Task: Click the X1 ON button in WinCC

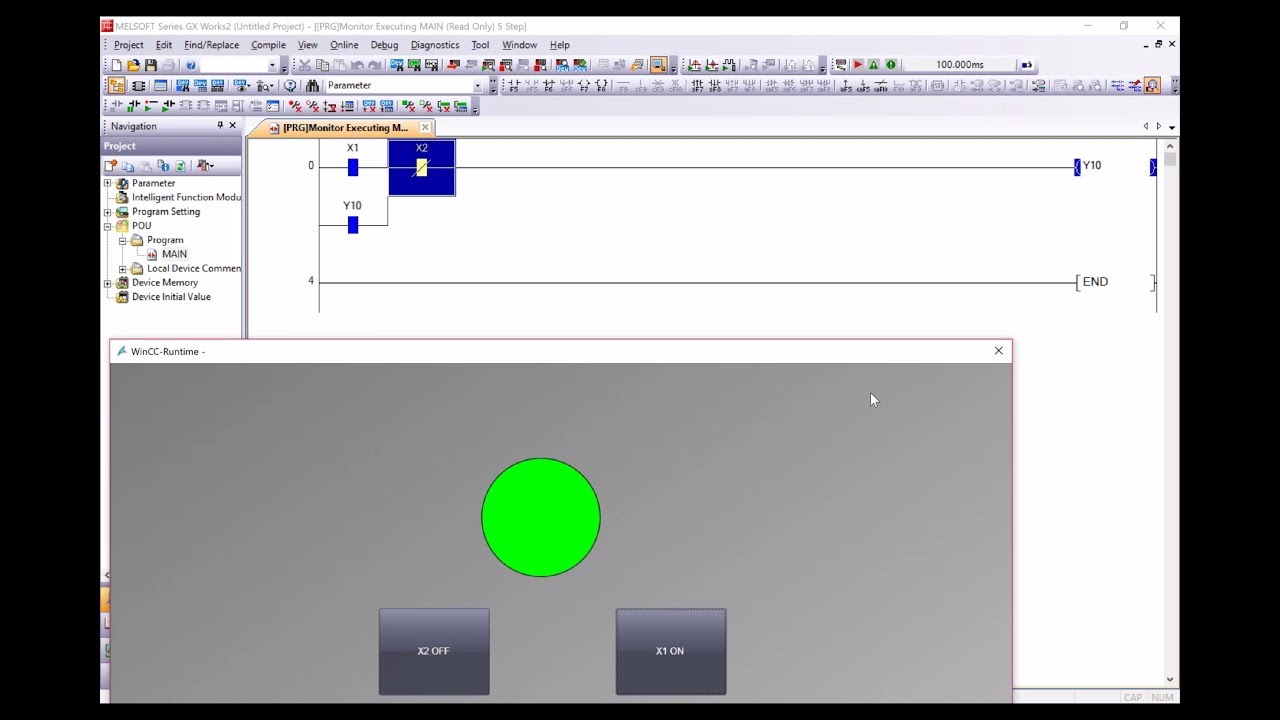Action: click(x=670, y=651)
